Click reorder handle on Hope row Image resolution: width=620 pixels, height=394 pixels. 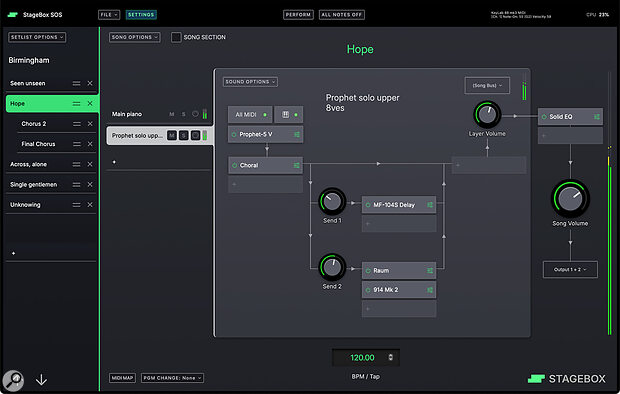click(76, 103)
